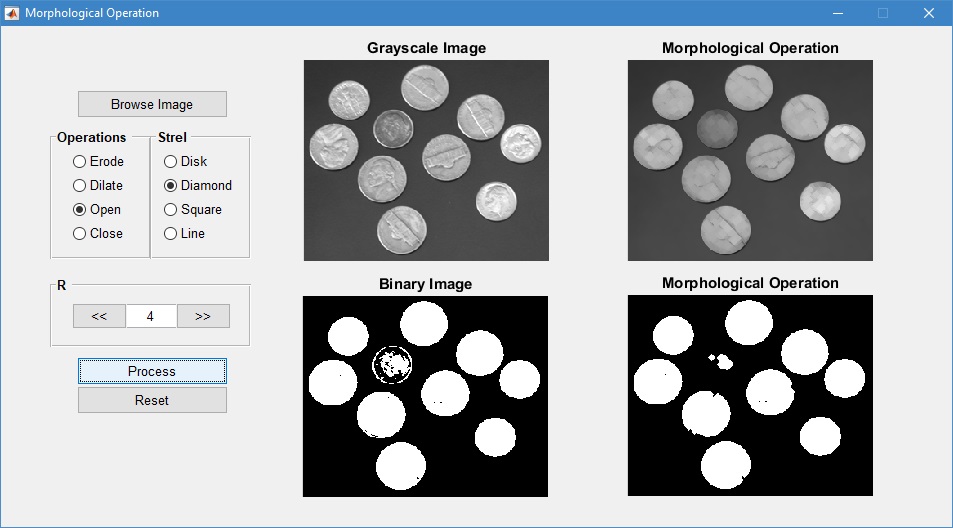Select the Erode operation

tap(80, 161)
